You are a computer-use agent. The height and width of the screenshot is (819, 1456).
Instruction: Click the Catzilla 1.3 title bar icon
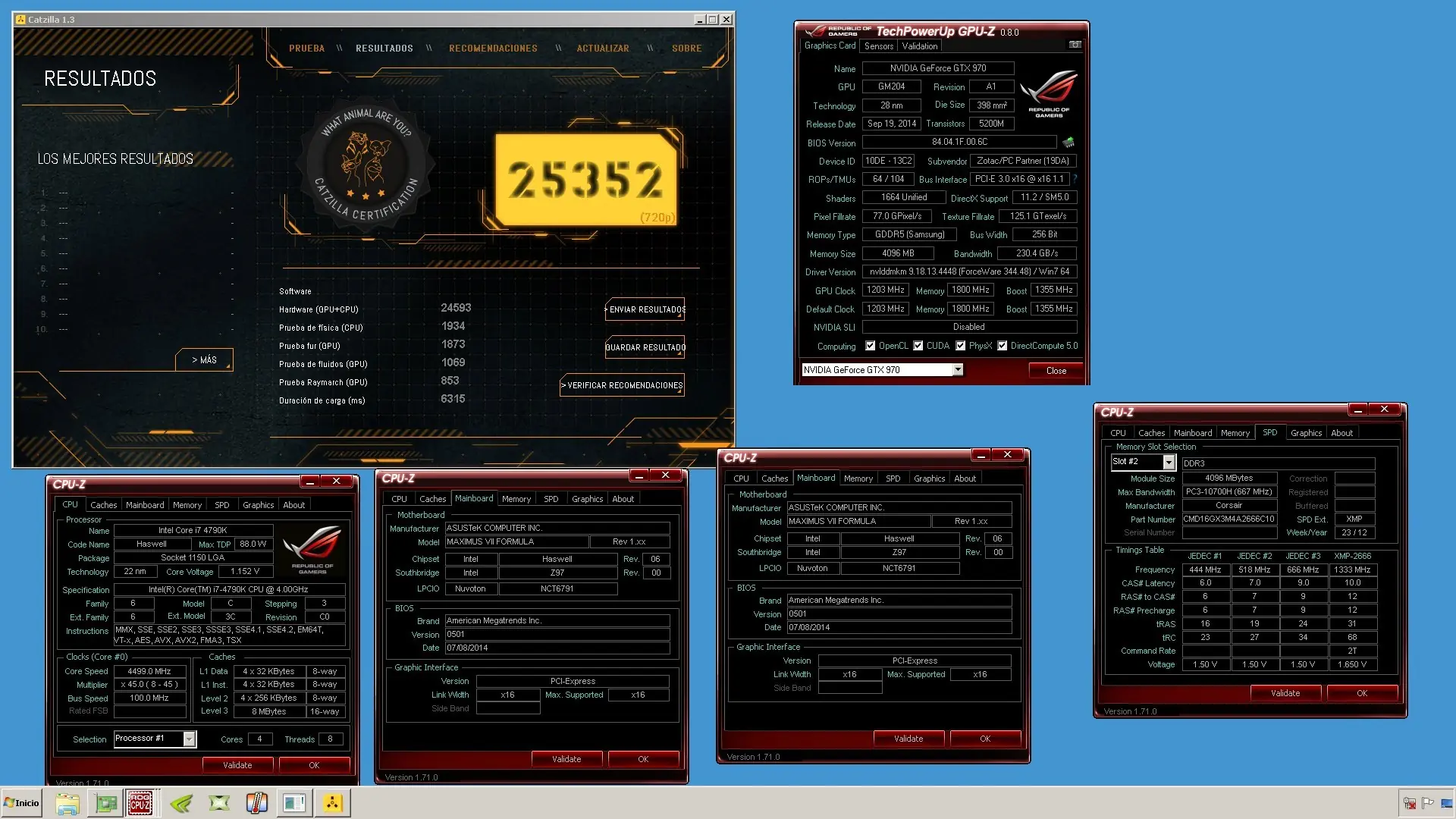click(20, 19)
